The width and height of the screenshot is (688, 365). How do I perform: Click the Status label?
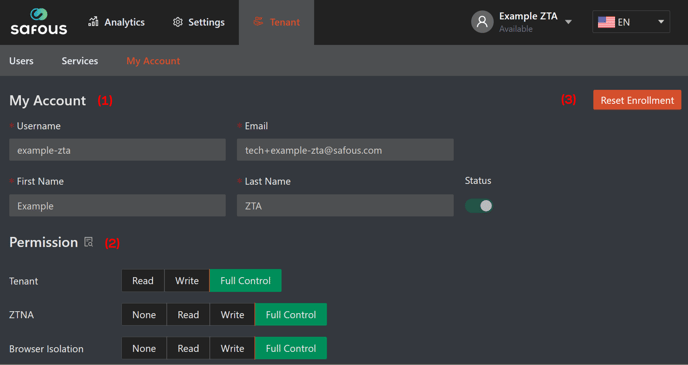[478, 181]
